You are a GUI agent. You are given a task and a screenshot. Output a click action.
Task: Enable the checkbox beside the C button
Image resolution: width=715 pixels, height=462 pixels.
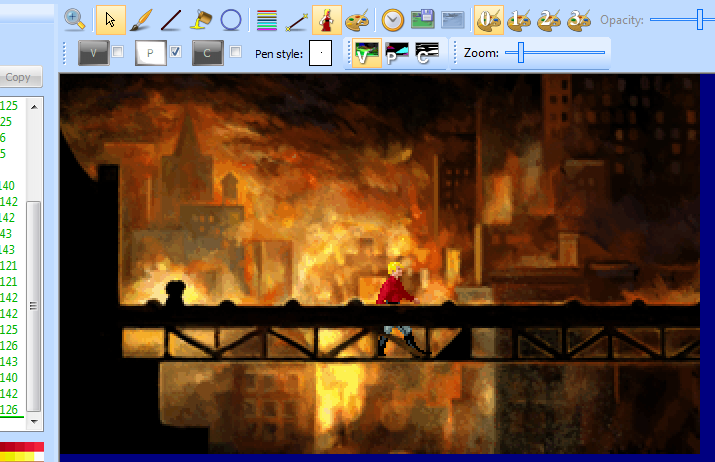click(x=235, y=52)
